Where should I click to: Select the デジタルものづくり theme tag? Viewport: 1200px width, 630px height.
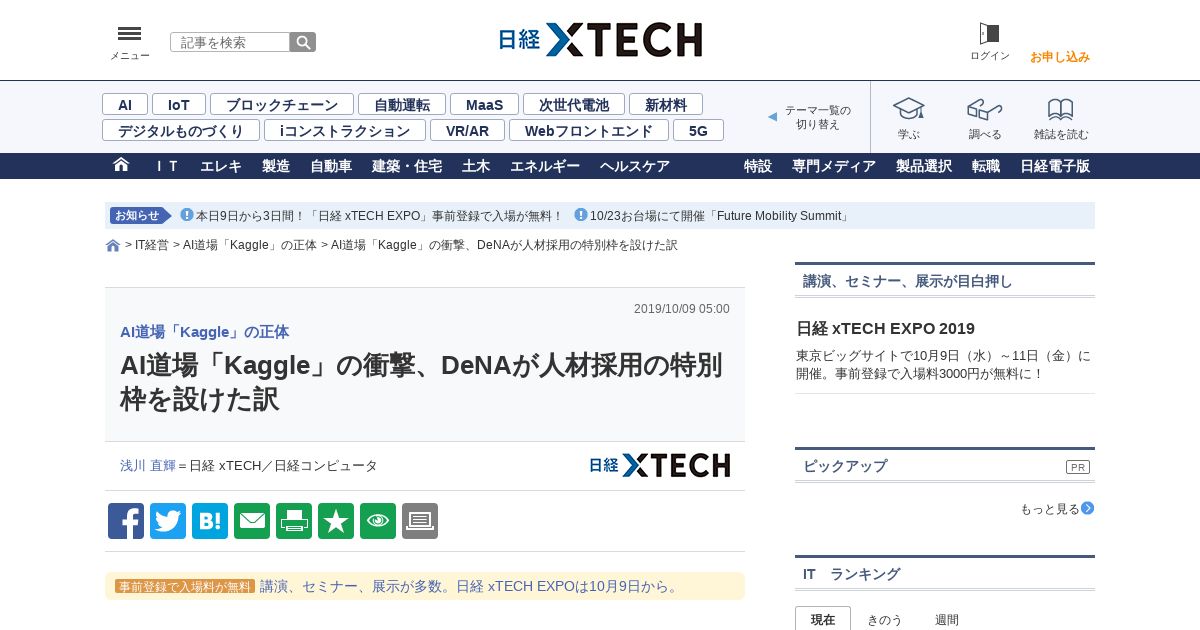(181, 130)
